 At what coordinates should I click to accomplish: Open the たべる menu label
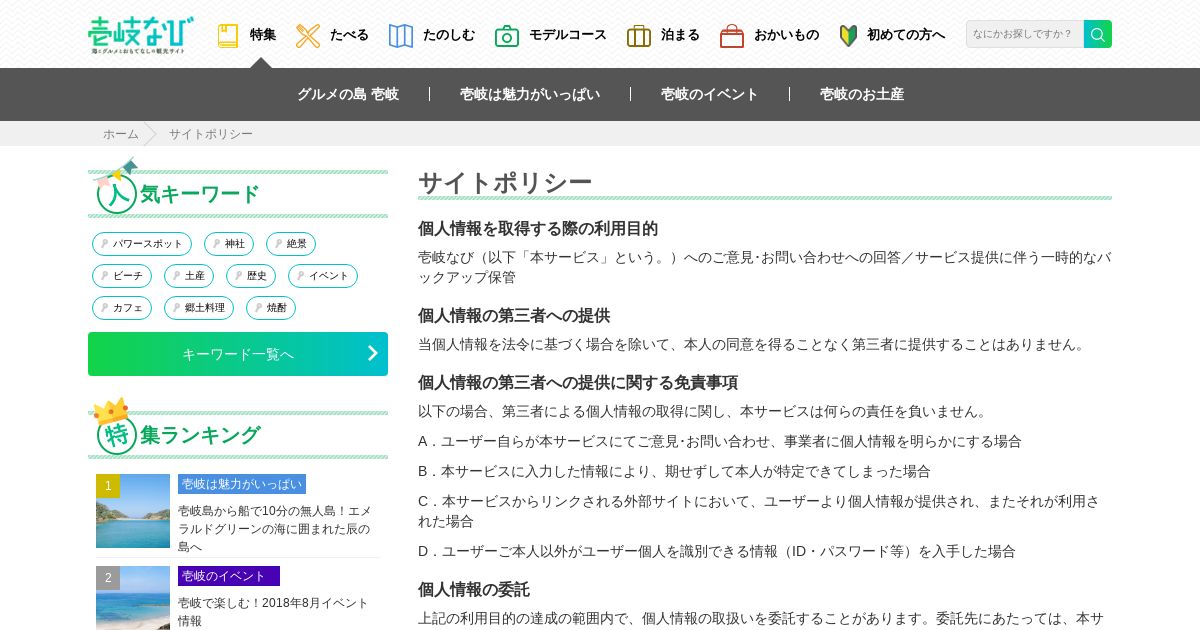click(349, 35)
